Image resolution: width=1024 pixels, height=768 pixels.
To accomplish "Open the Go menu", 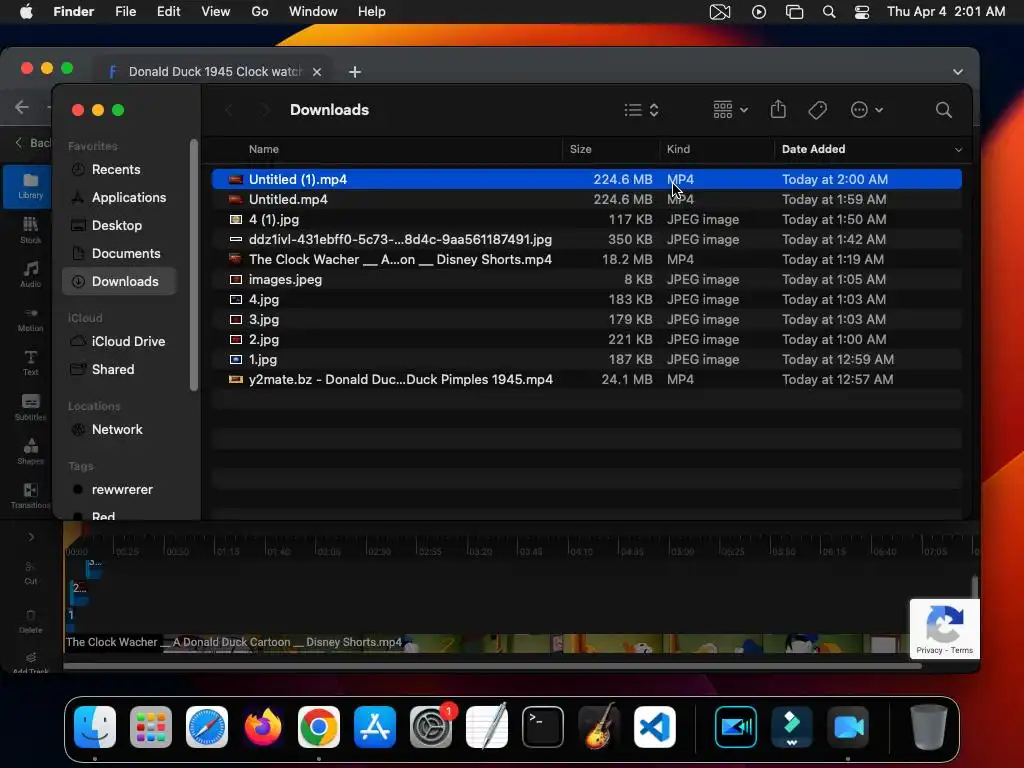I will (260, 12).
